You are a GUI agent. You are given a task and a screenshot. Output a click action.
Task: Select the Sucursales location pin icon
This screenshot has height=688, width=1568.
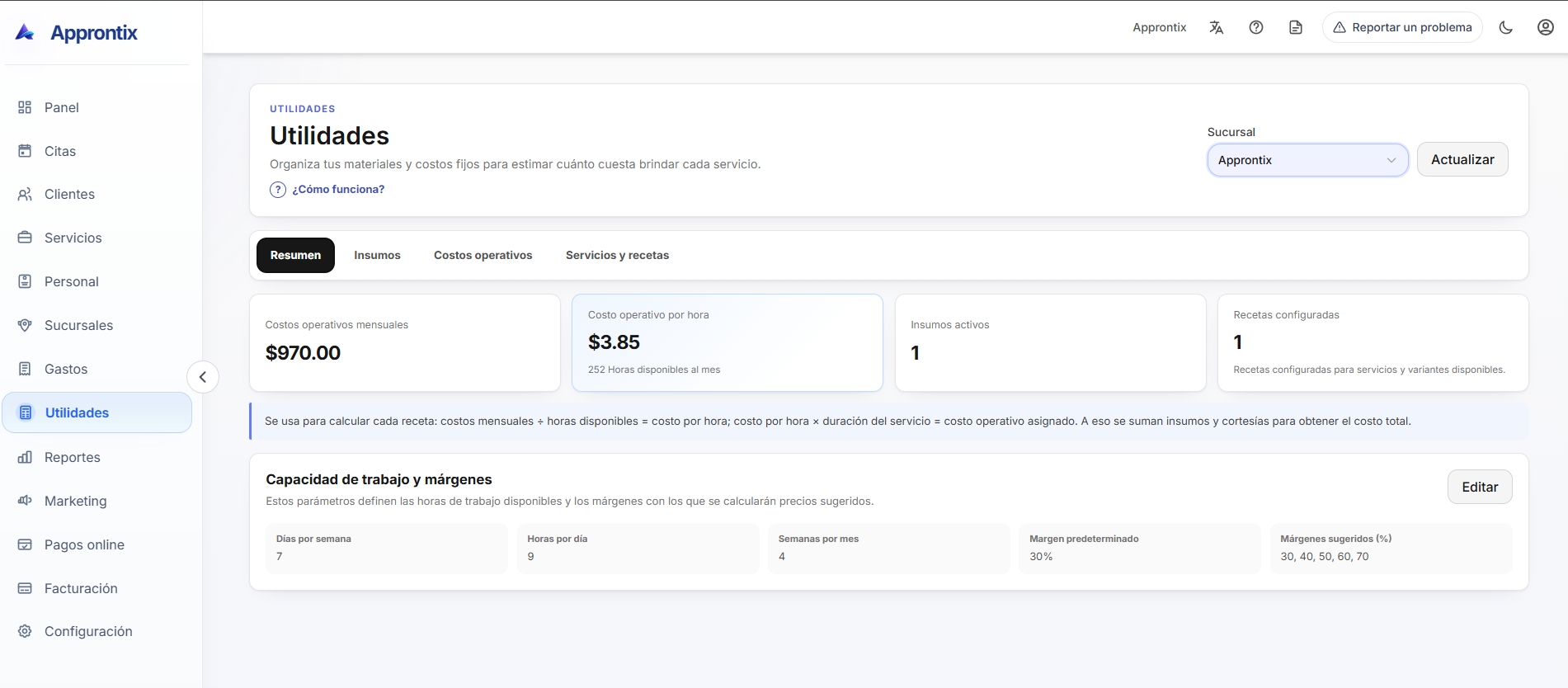25,325
